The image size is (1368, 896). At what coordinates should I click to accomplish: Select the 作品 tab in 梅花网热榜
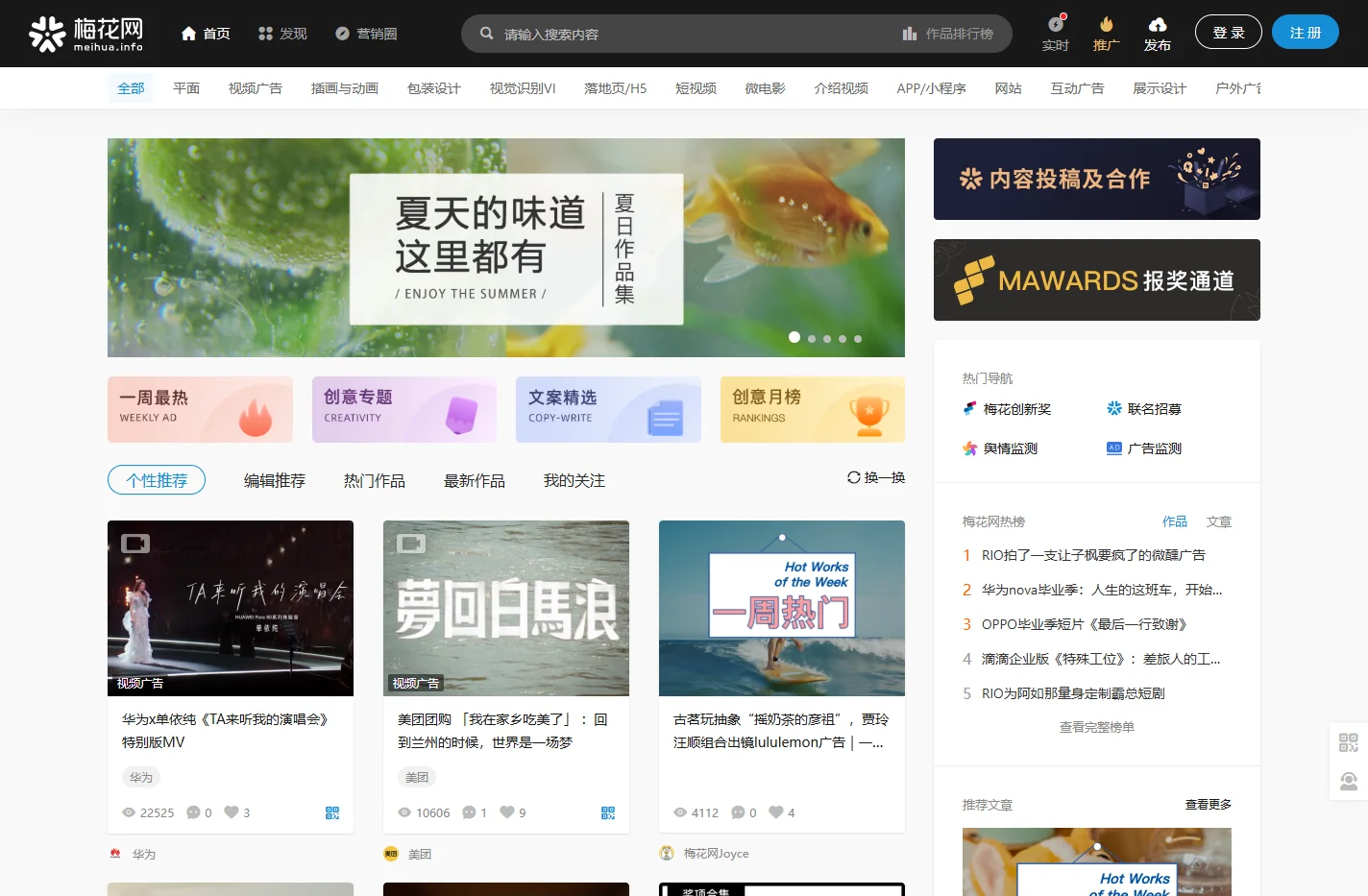1175,521
